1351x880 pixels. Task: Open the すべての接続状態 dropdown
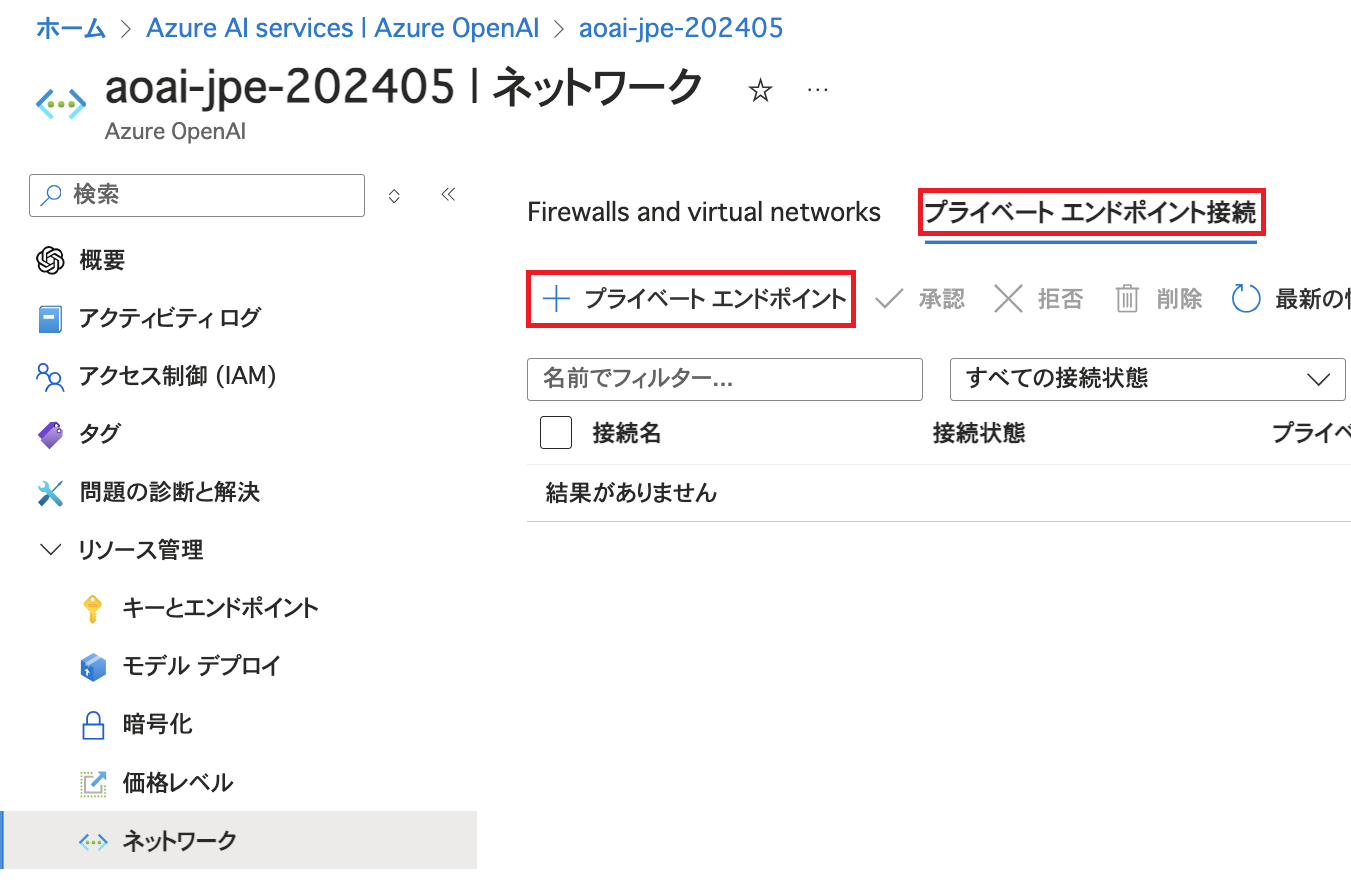coord(1147,379)
